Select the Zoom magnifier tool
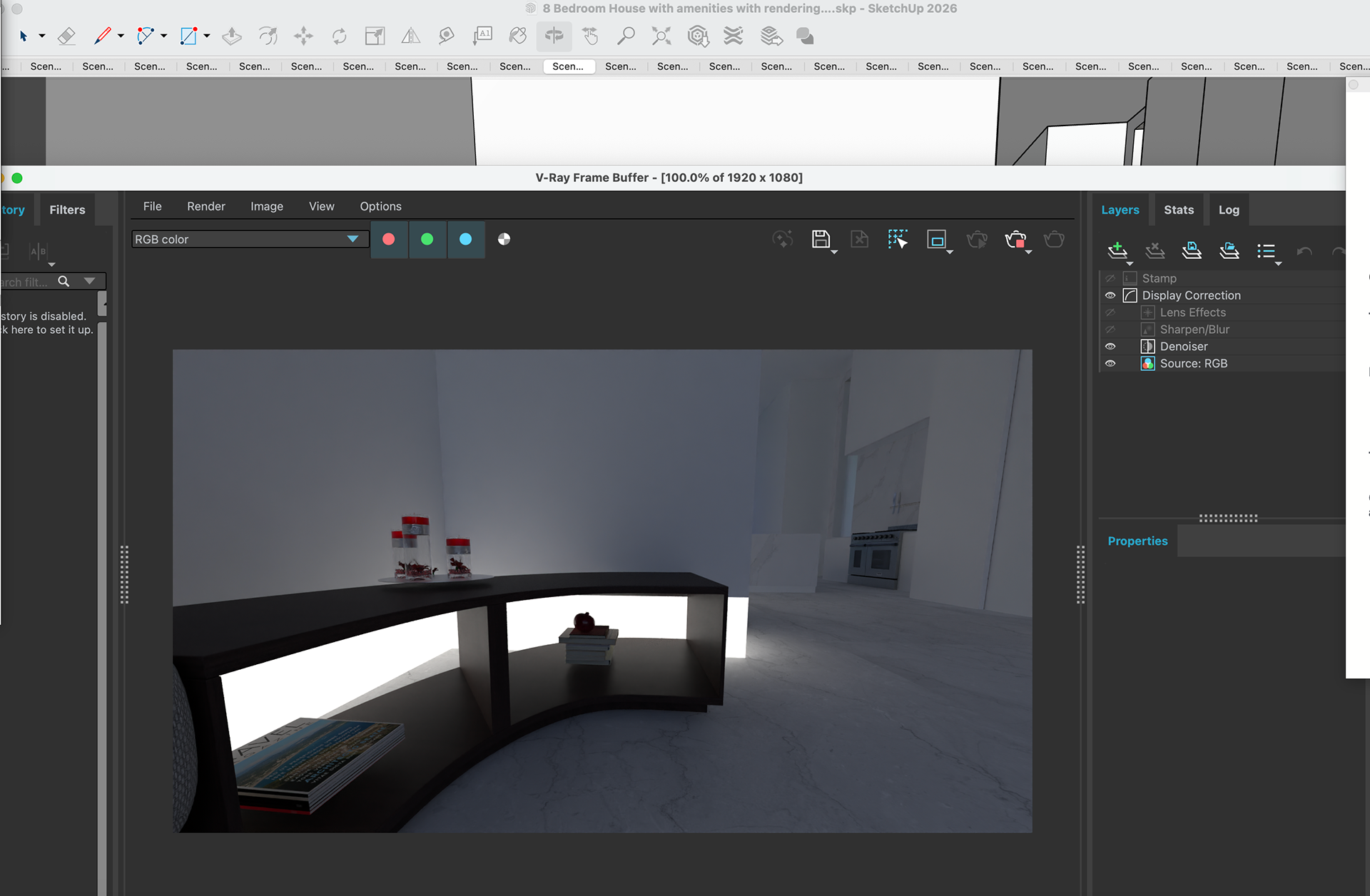The width and height of the screenshot is (1370, 896). pos(626,36)
